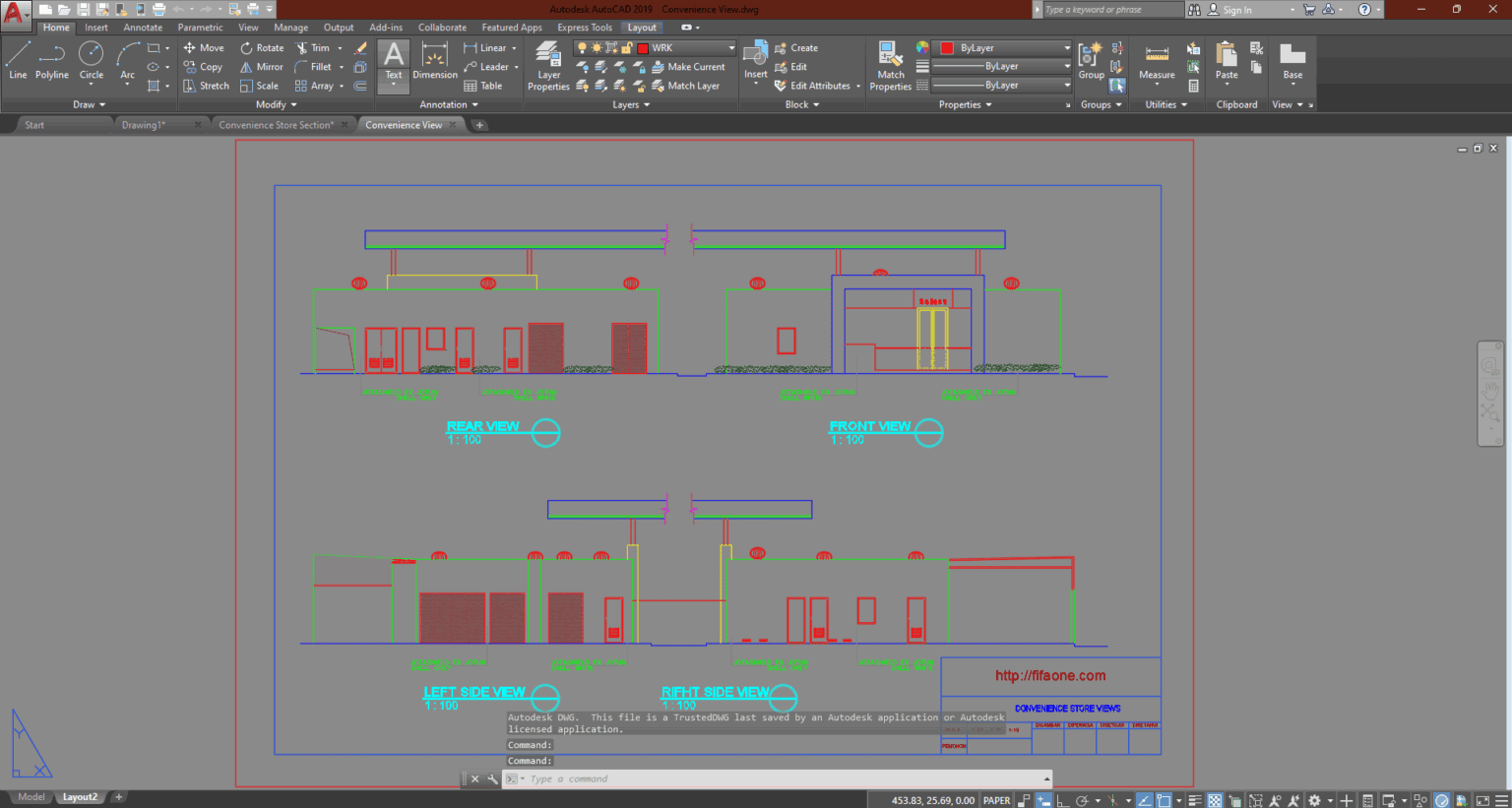Click the Mirror tool

pyautogui.click(x=261, y=66)
